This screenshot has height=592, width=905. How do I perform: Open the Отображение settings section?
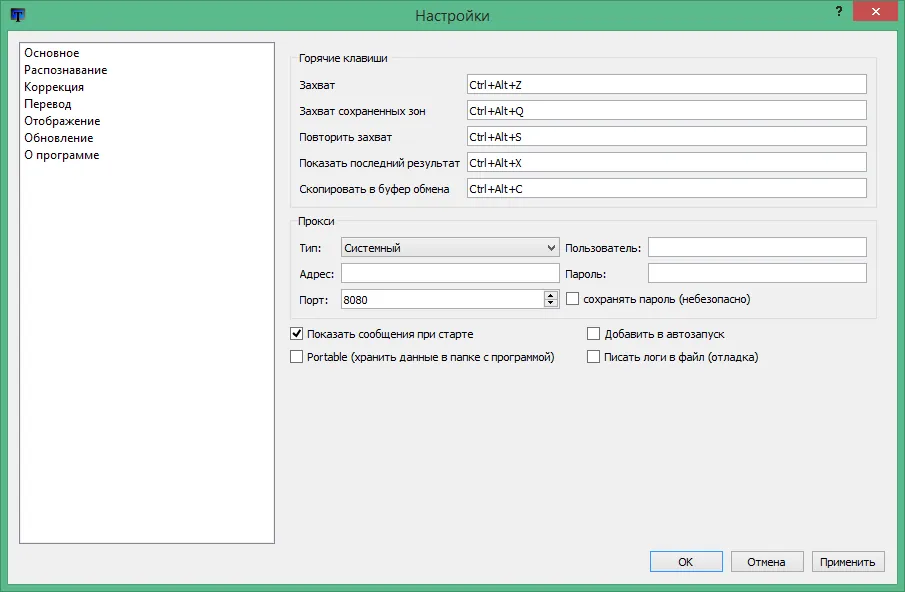(62, 121)
